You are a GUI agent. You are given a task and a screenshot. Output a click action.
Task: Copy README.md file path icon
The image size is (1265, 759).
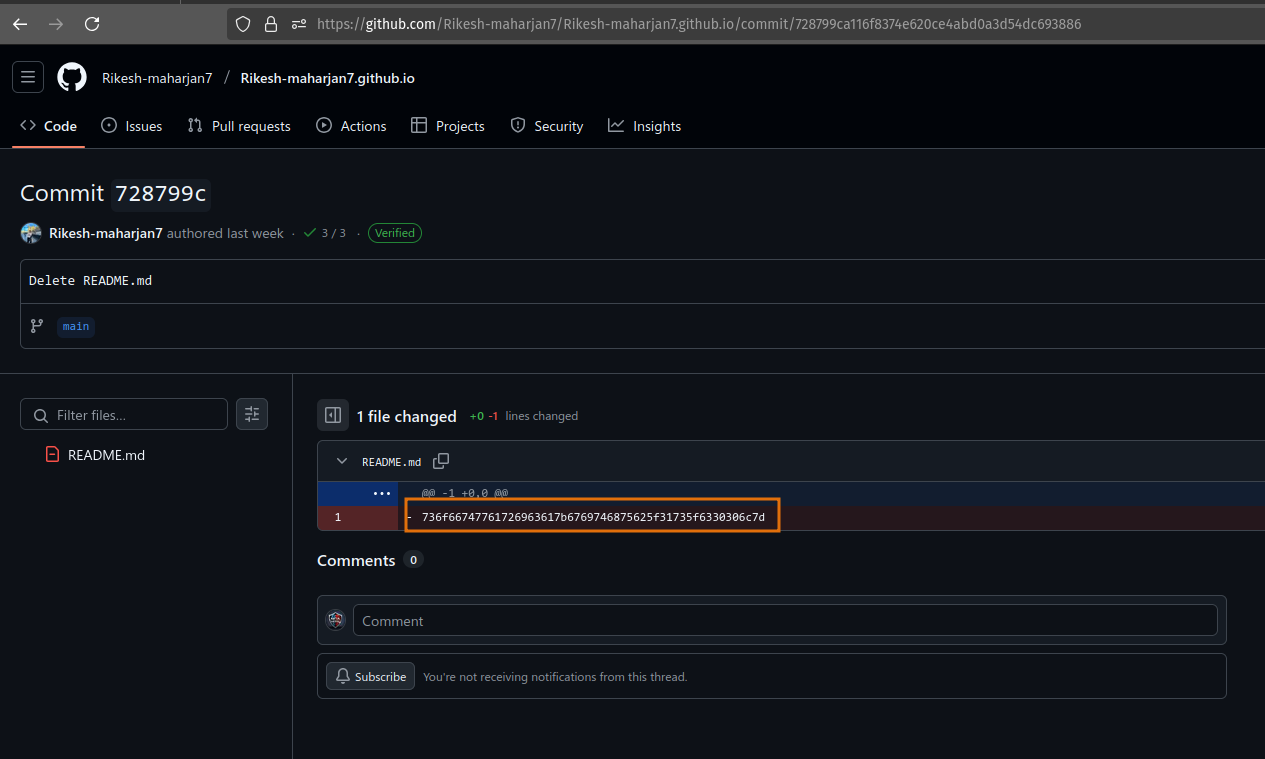[x=441, y=461]
